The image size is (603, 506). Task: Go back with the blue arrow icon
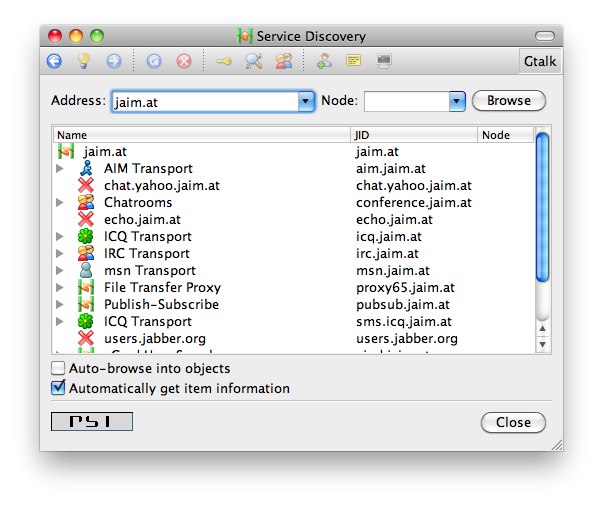click(54, 61)
